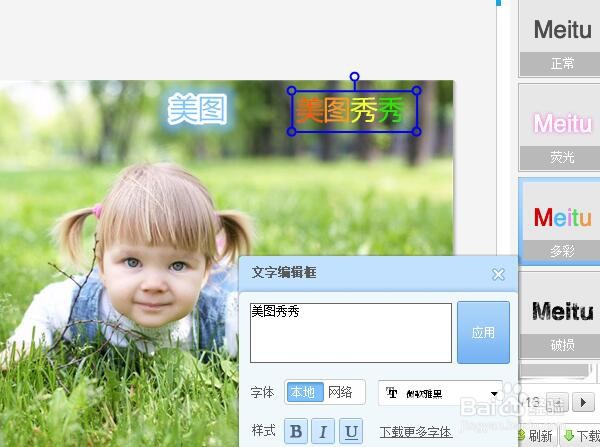600x447 pixels.
Task: Switch font source to 网络
Action: click(x=341, y=392)
